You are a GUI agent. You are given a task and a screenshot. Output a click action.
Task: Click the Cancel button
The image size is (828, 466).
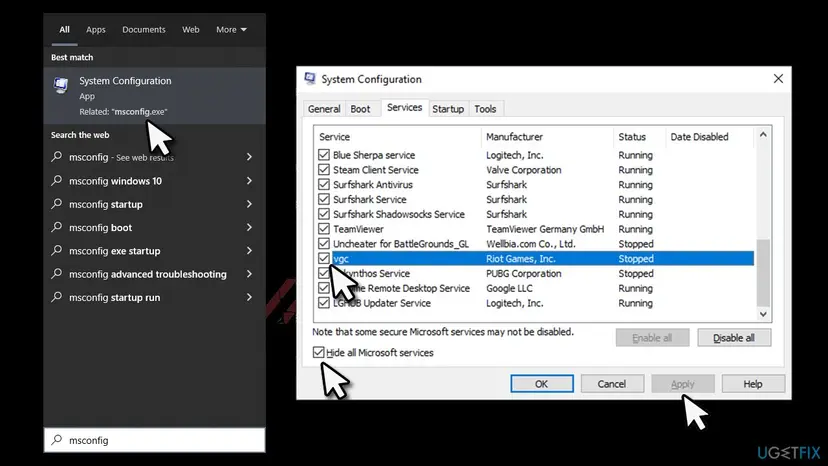612,384
